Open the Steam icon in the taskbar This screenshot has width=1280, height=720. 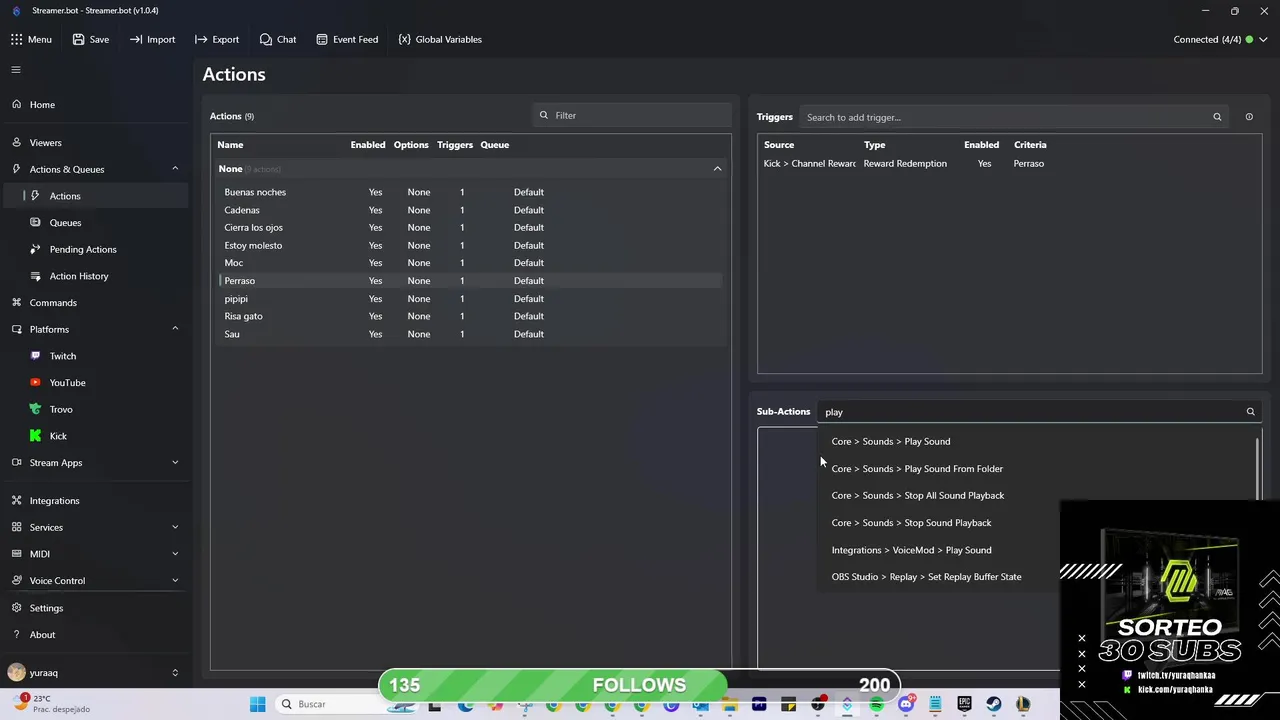(993, 704)
